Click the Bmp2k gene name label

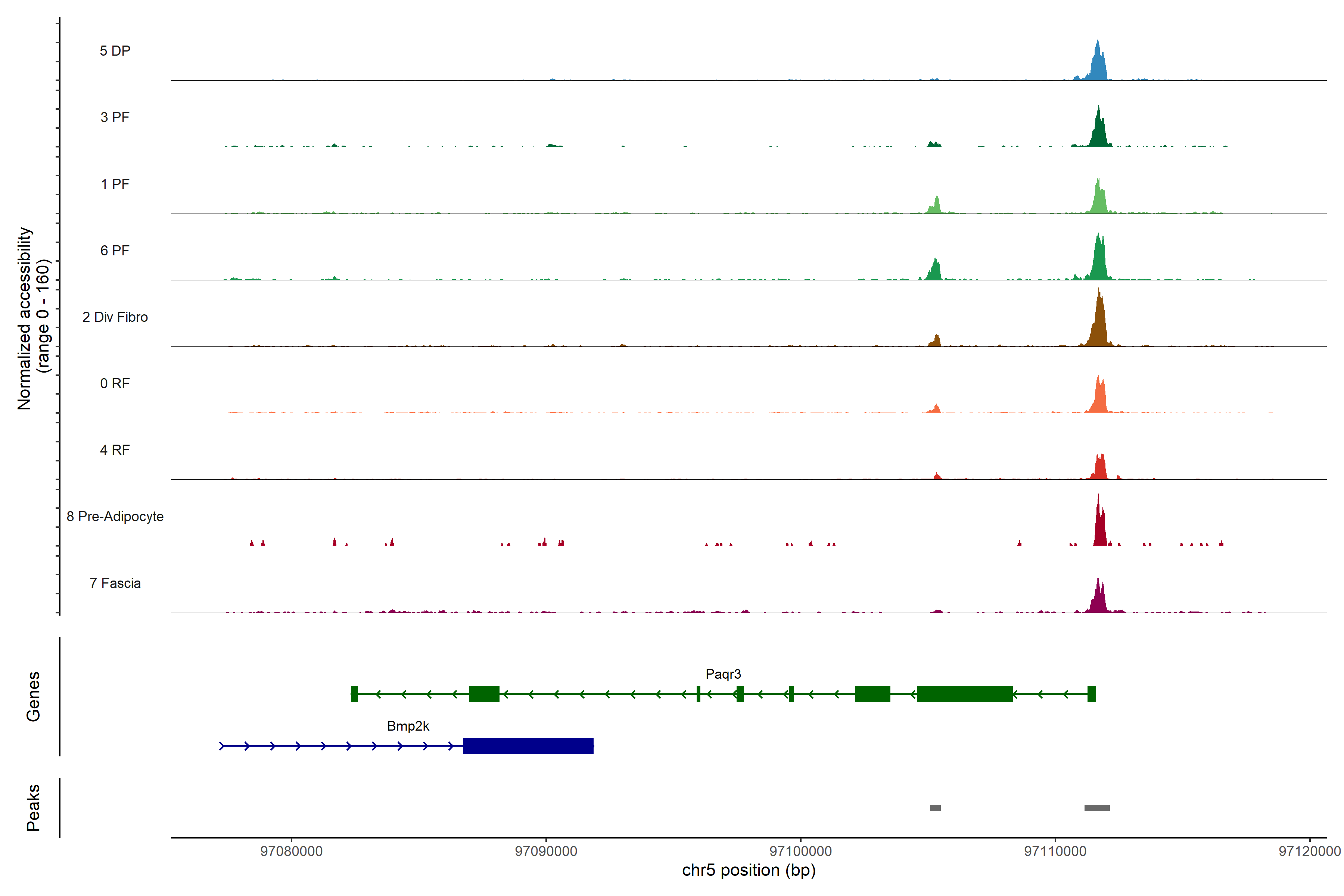point(407,726)
